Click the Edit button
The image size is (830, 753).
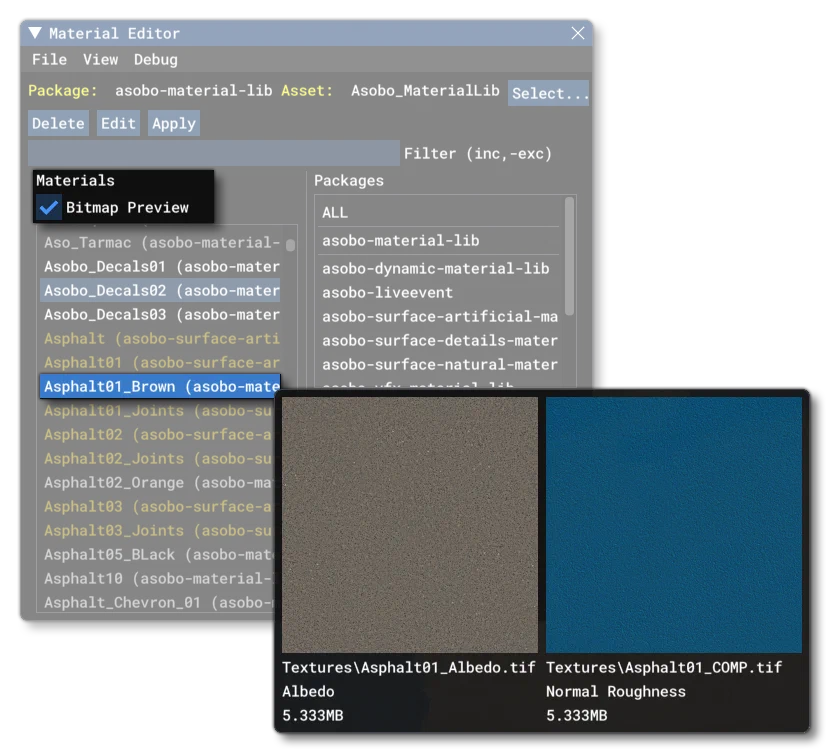point(118,123)
